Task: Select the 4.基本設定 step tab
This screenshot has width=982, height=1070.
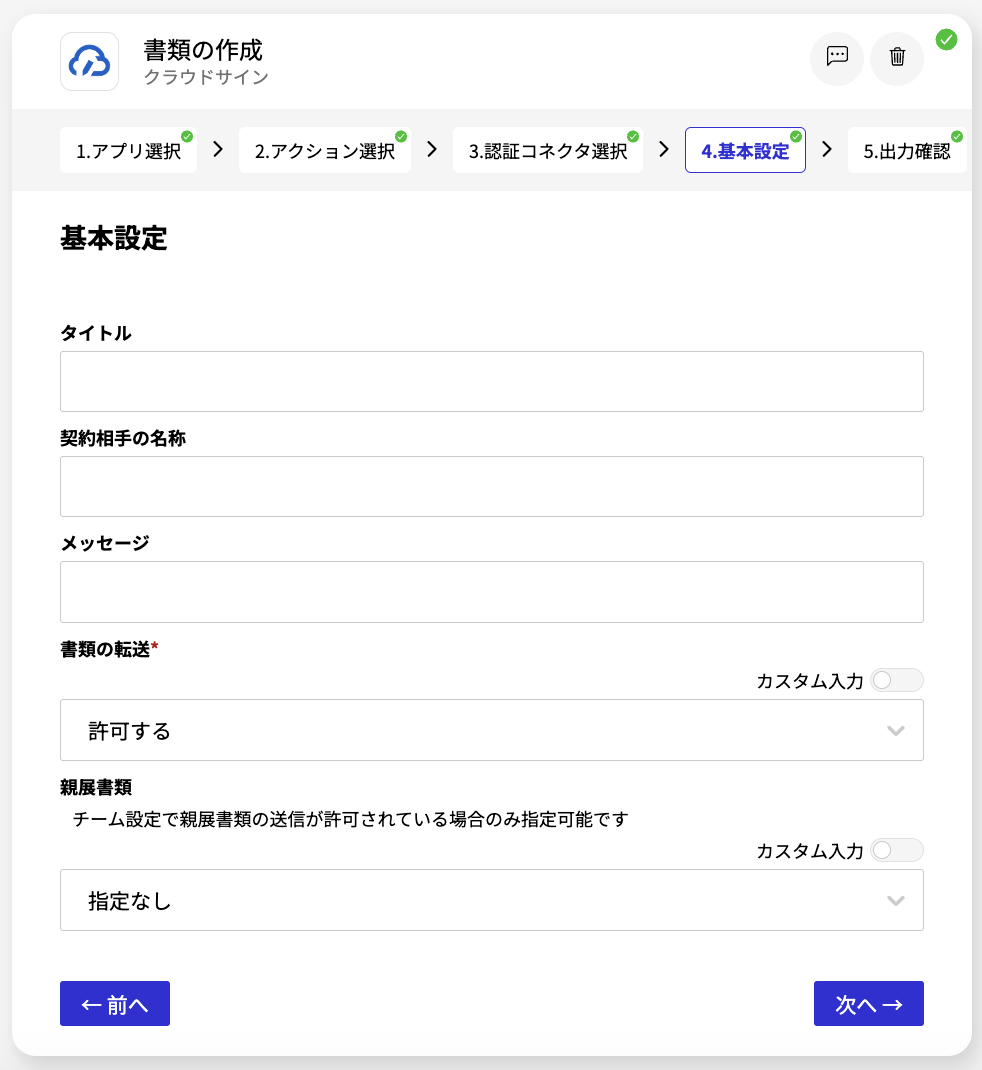Action: 745,150
